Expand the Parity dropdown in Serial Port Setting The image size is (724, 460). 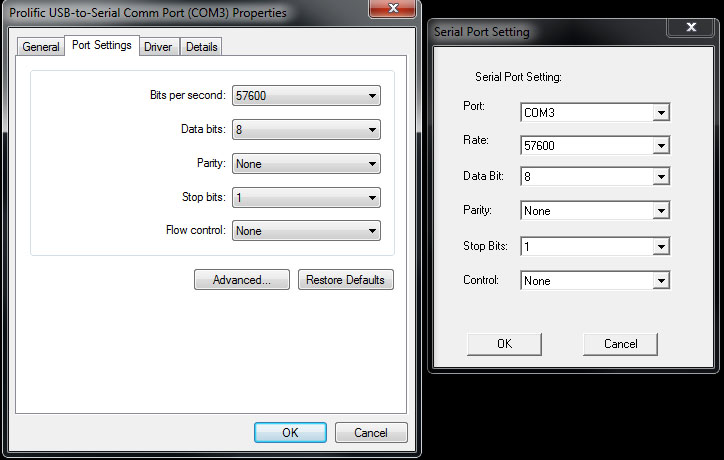pyautogui.click(x=595, y=211)
